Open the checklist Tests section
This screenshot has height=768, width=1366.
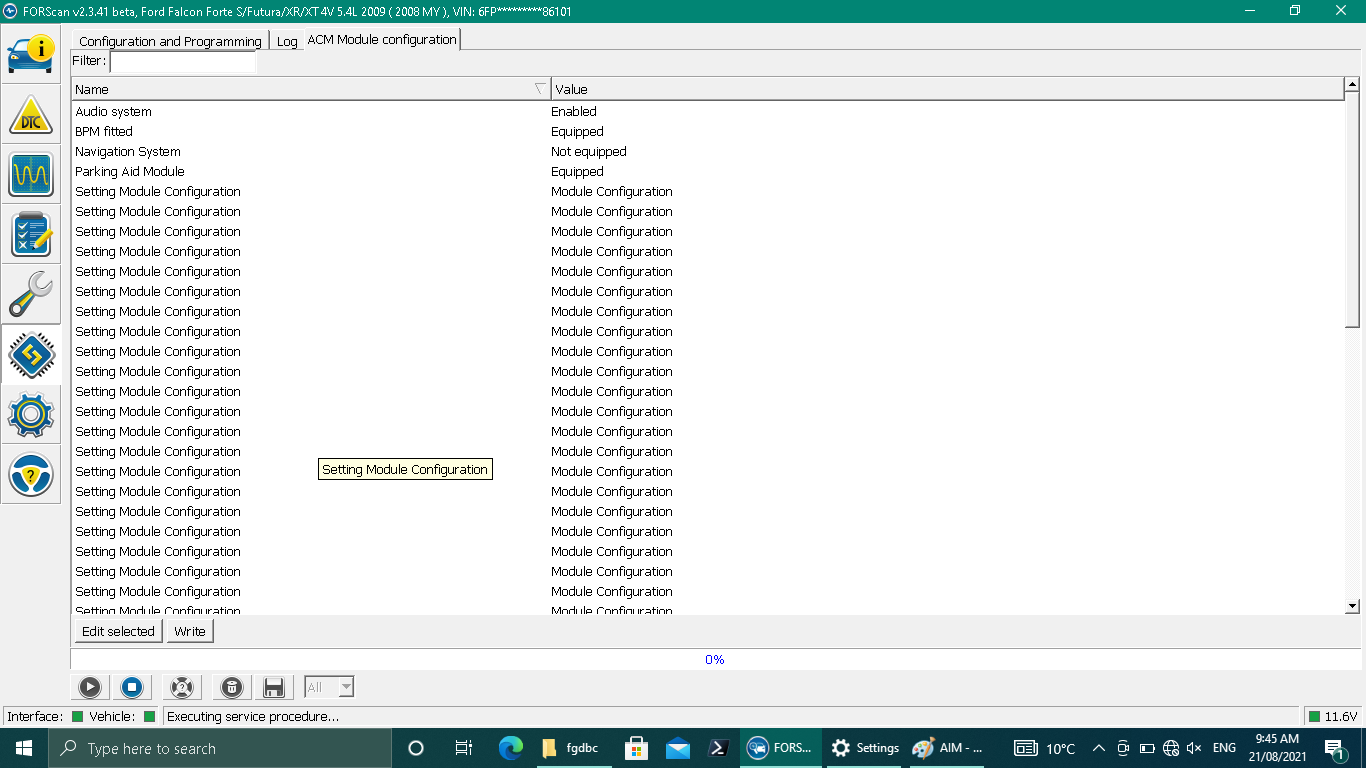pyautogui.click(x=31, y=234)
